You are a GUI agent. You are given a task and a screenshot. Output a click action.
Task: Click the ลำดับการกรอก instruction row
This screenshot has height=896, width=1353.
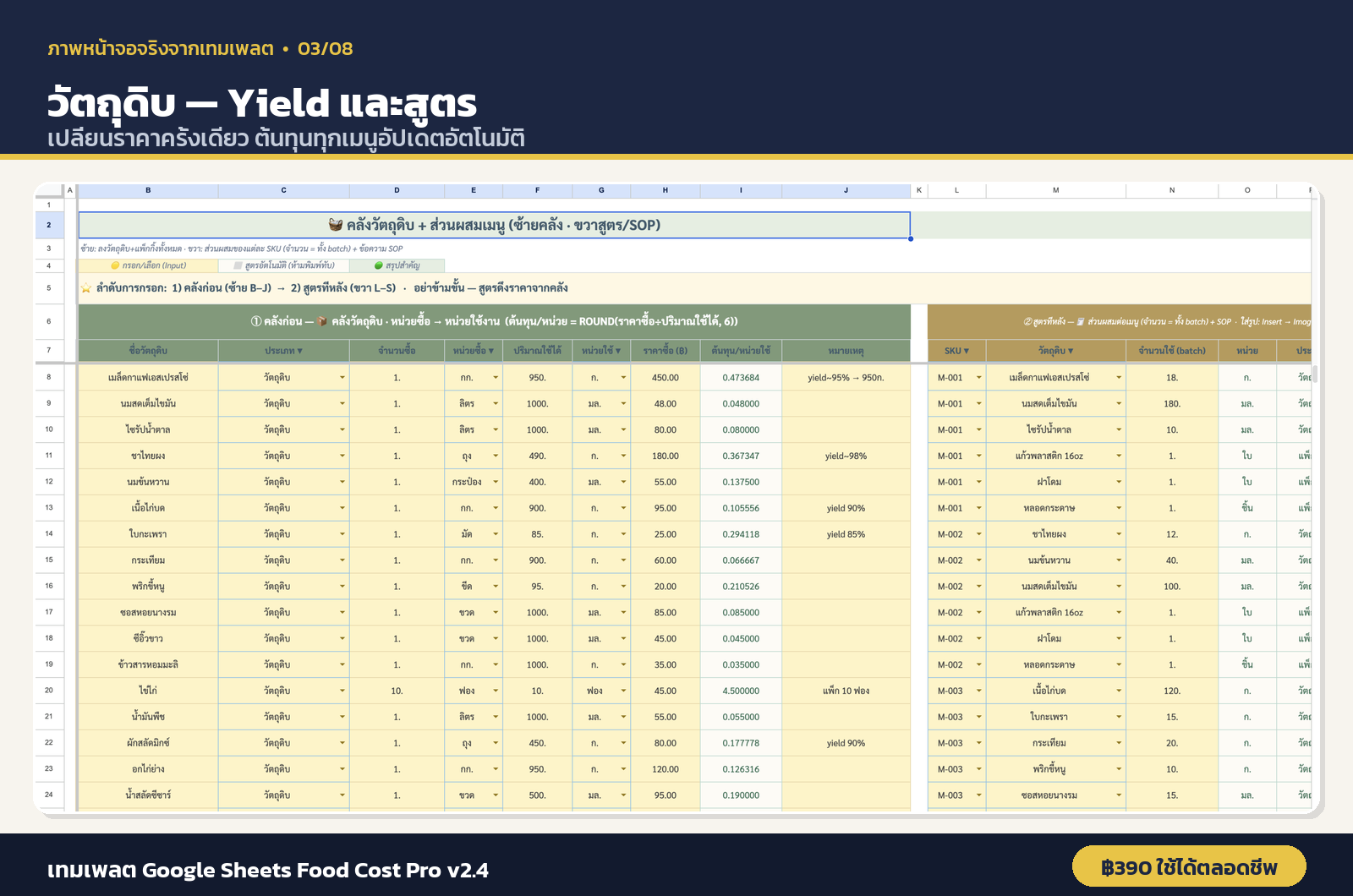click(x=694, y=288)
